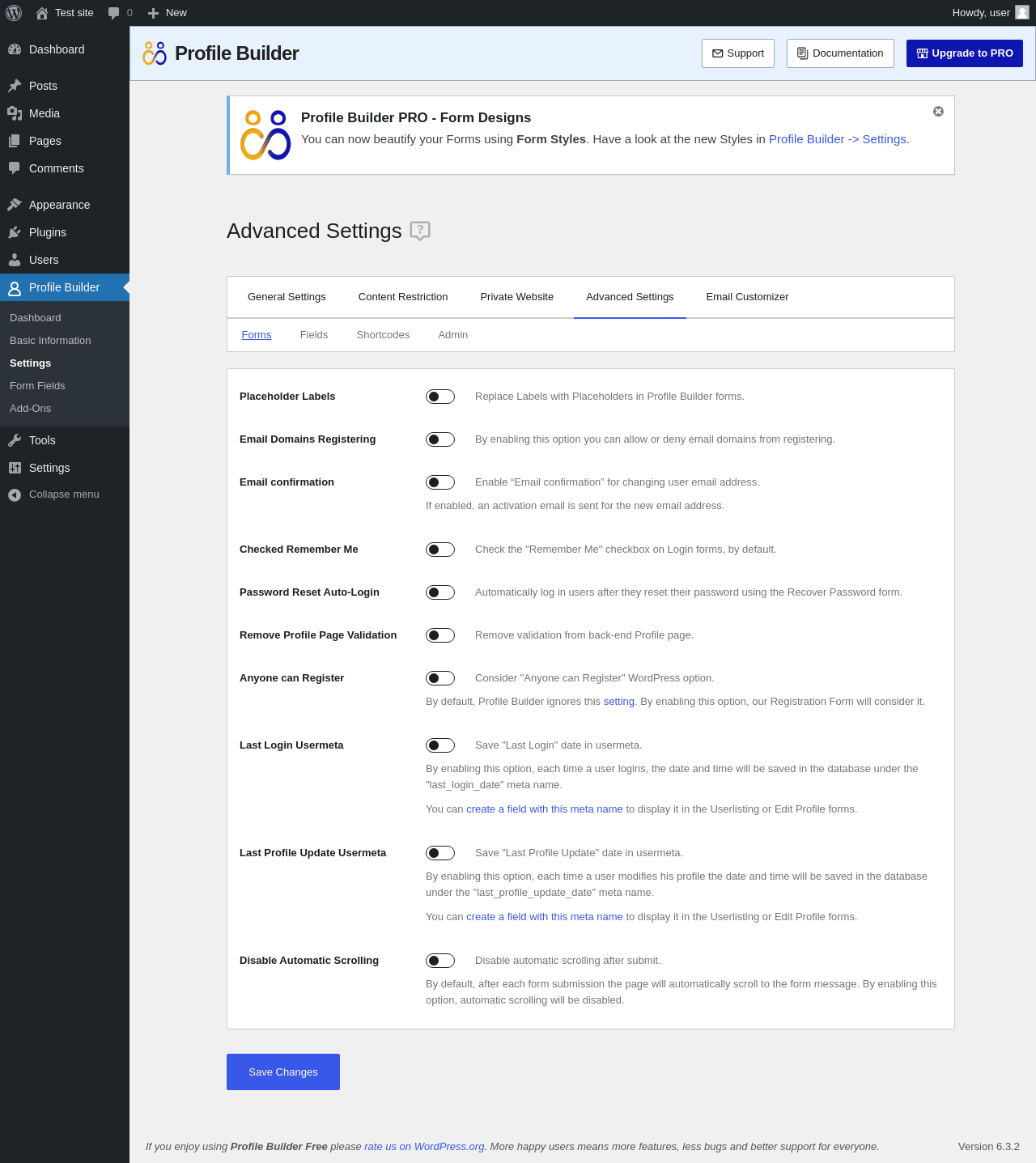Click the plus New icon in admin bar

pyautogui.click(x=153, y=13)
